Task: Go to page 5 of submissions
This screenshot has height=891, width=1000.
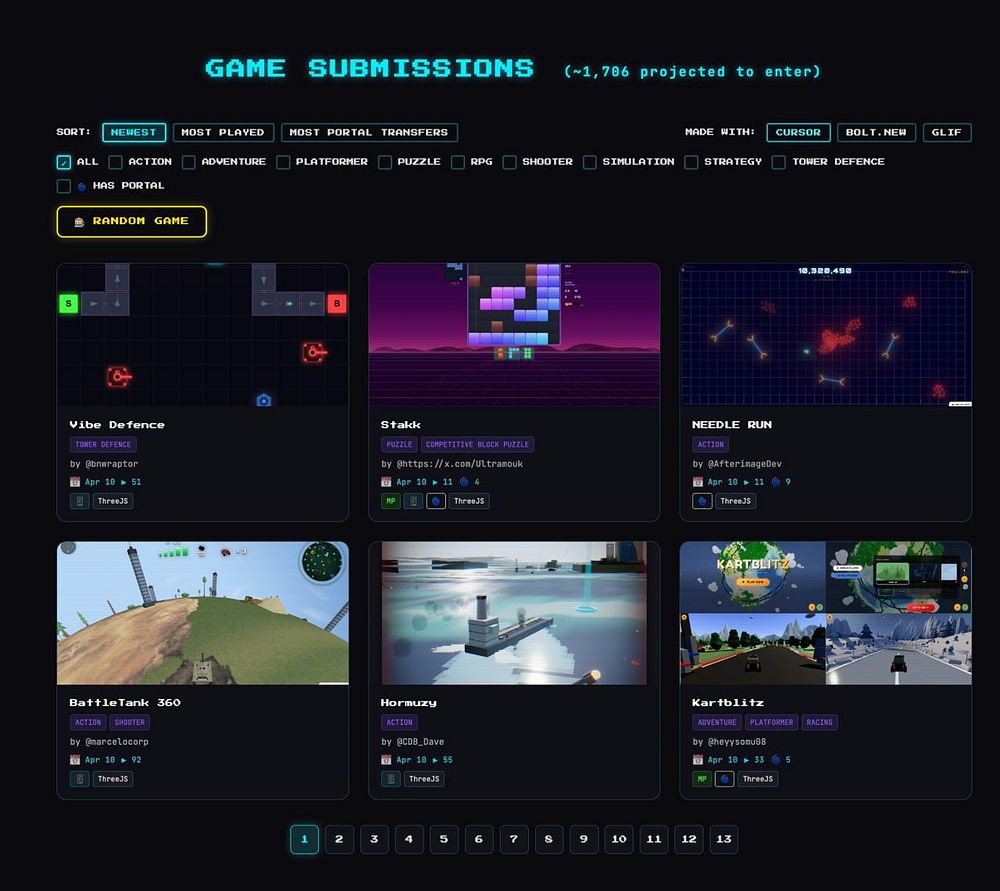Action: pos(444,839)
